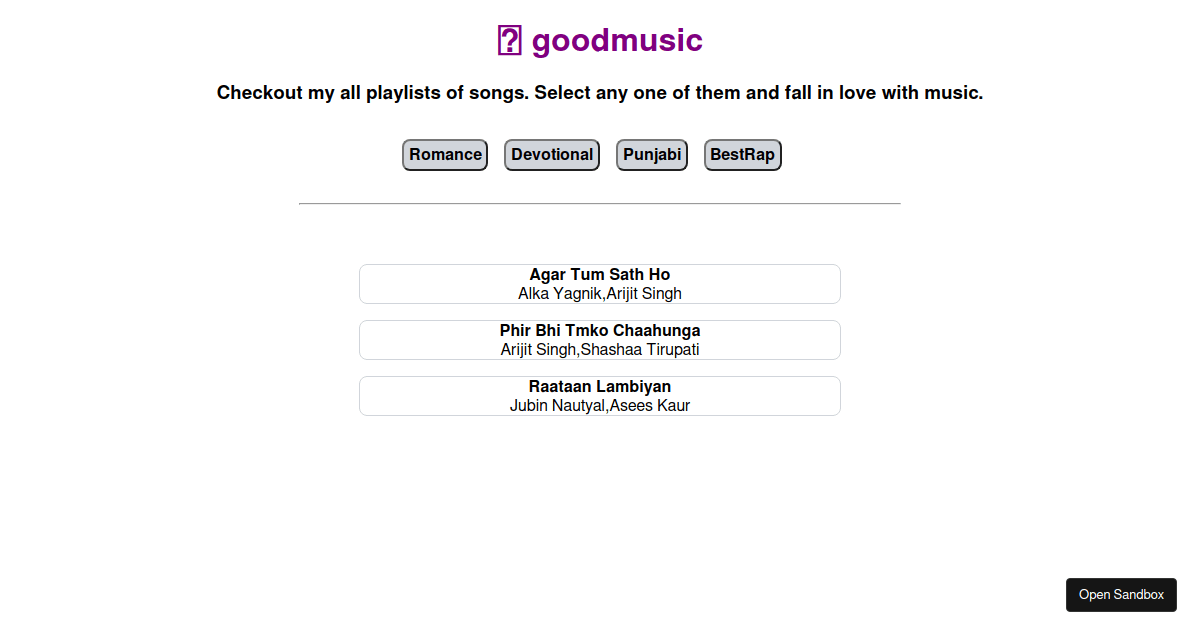Click the music note logo symbol
The height and width of the screenshot is (630, 1200).
tap(510, 40)
